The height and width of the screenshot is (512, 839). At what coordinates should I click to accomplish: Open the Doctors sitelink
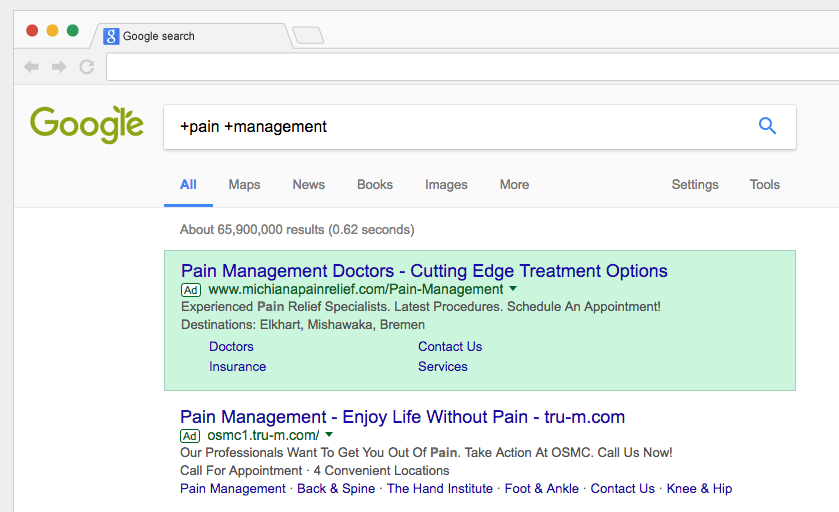(231, 347)
